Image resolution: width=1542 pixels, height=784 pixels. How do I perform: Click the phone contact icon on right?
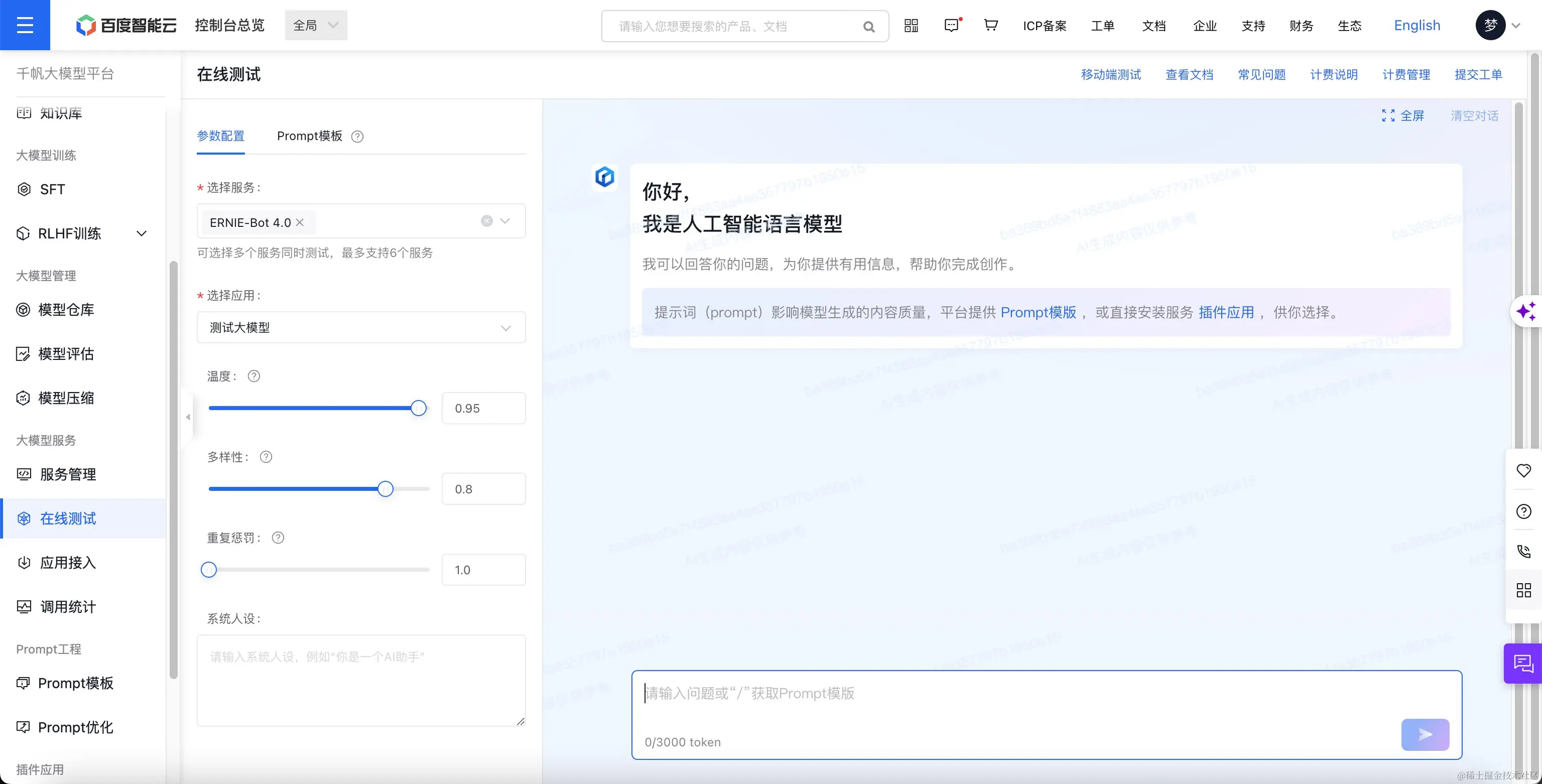tap(1524, 551)
